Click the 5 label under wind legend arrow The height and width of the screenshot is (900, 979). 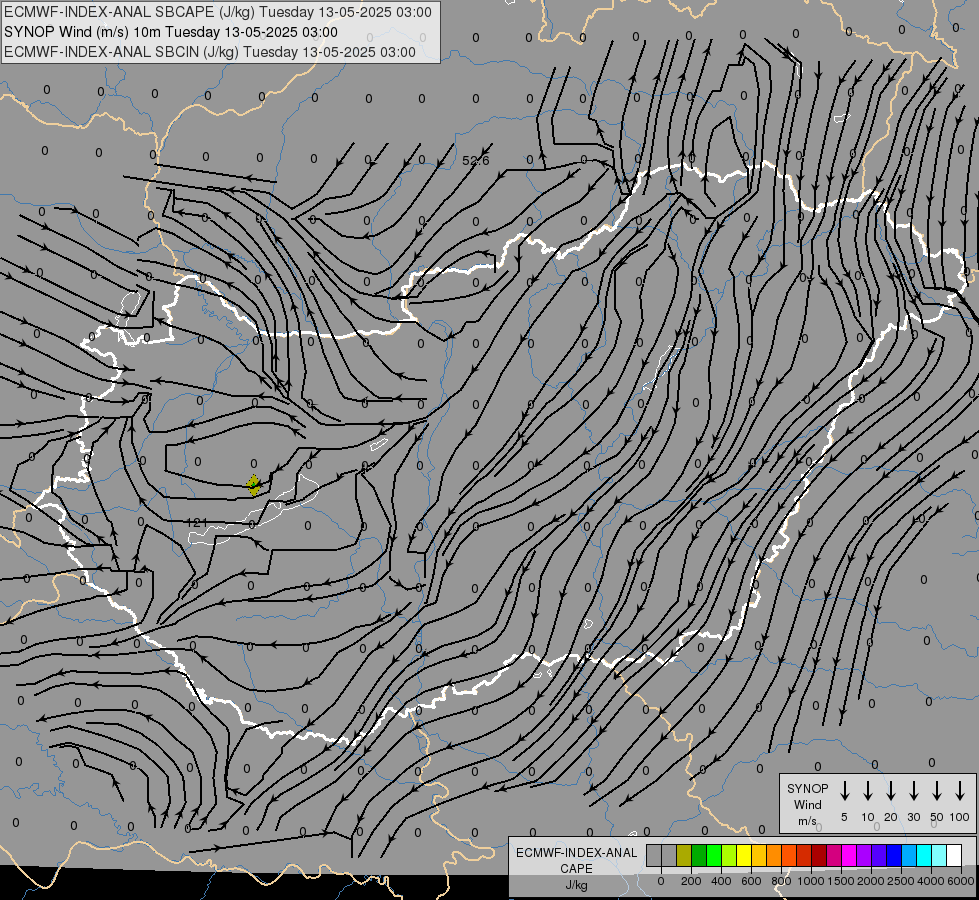[844, 817]
